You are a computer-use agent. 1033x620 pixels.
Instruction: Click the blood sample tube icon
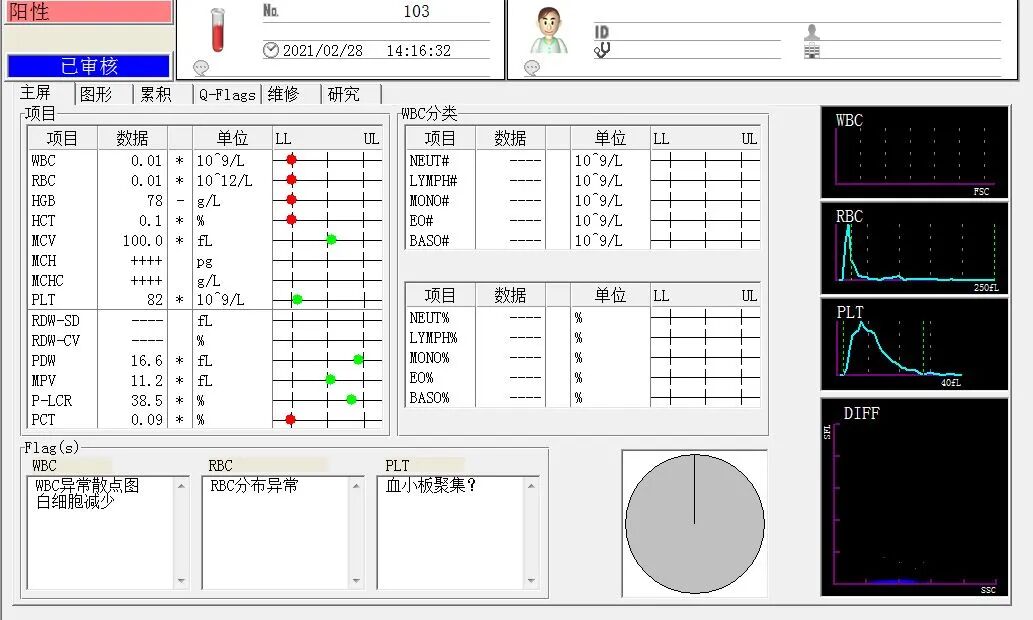click(x=217, y=30)
